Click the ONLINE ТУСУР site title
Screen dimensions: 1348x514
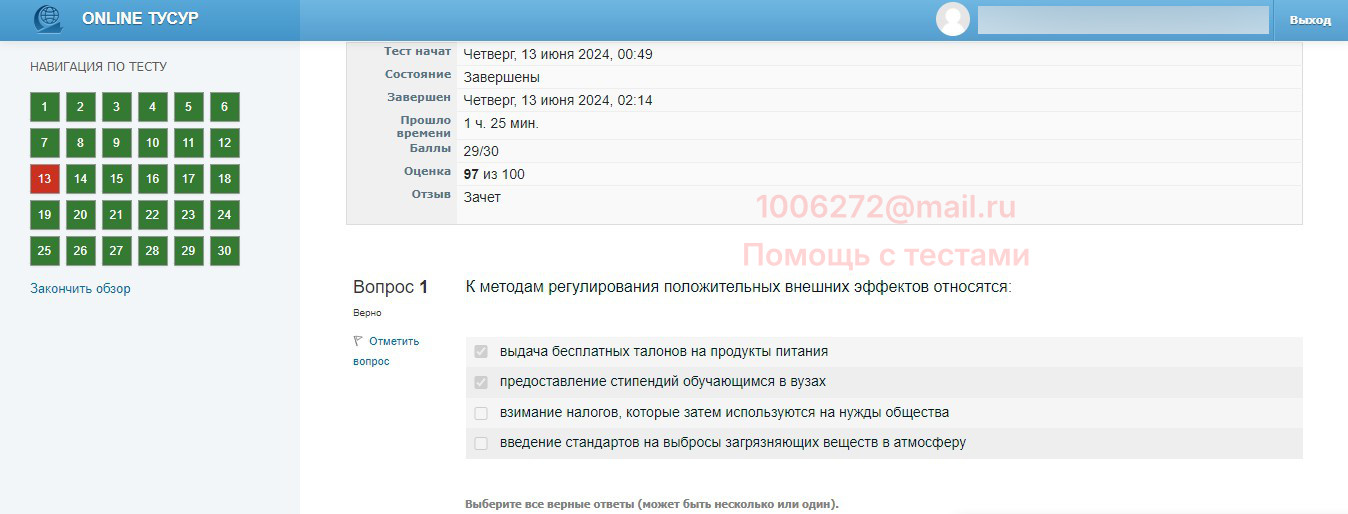click(x=140, y=19)
